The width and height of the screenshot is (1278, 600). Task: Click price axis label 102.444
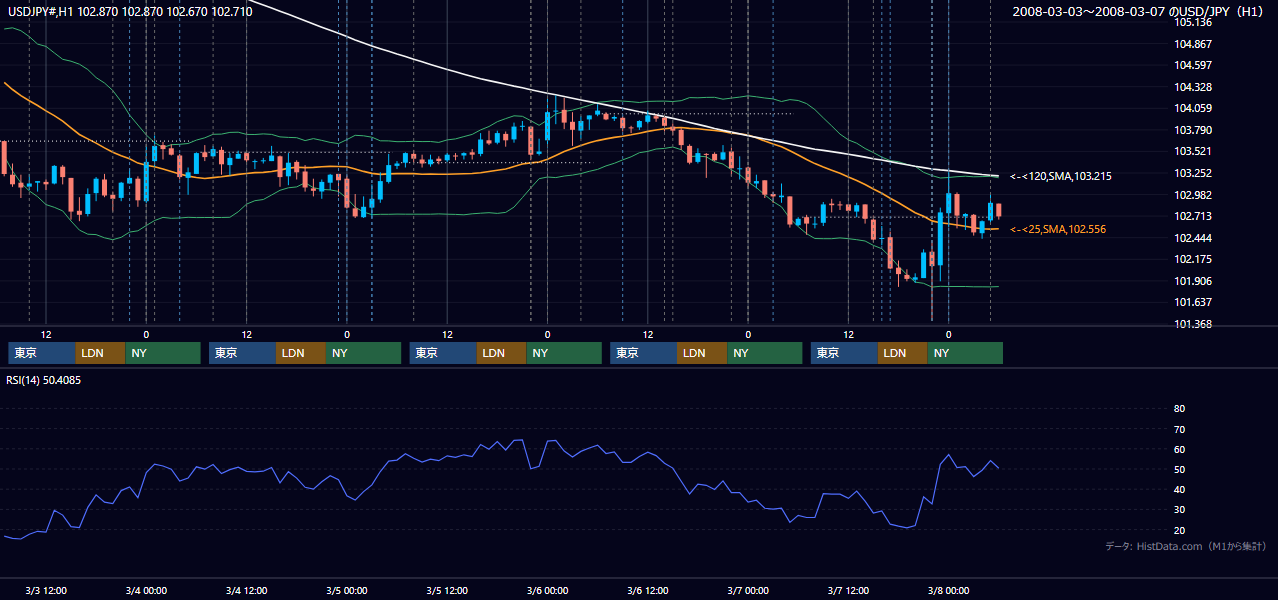point(1193,238)
